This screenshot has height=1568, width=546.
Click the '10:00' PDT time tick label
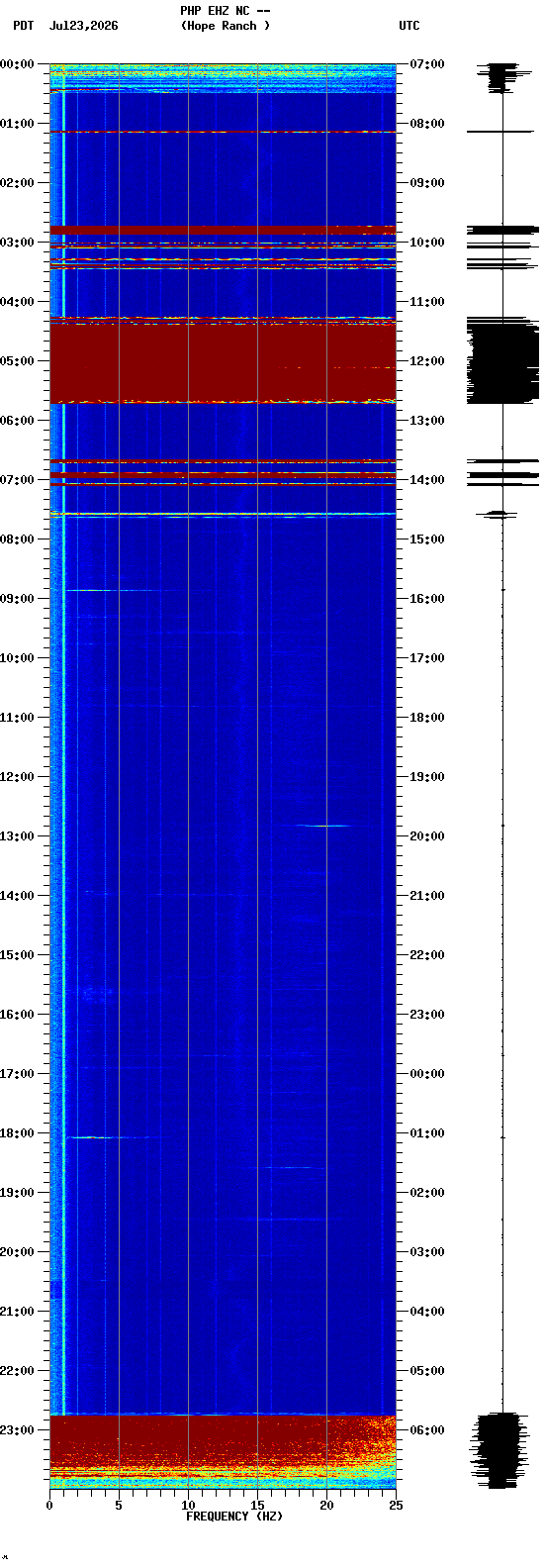coord(17,658)
